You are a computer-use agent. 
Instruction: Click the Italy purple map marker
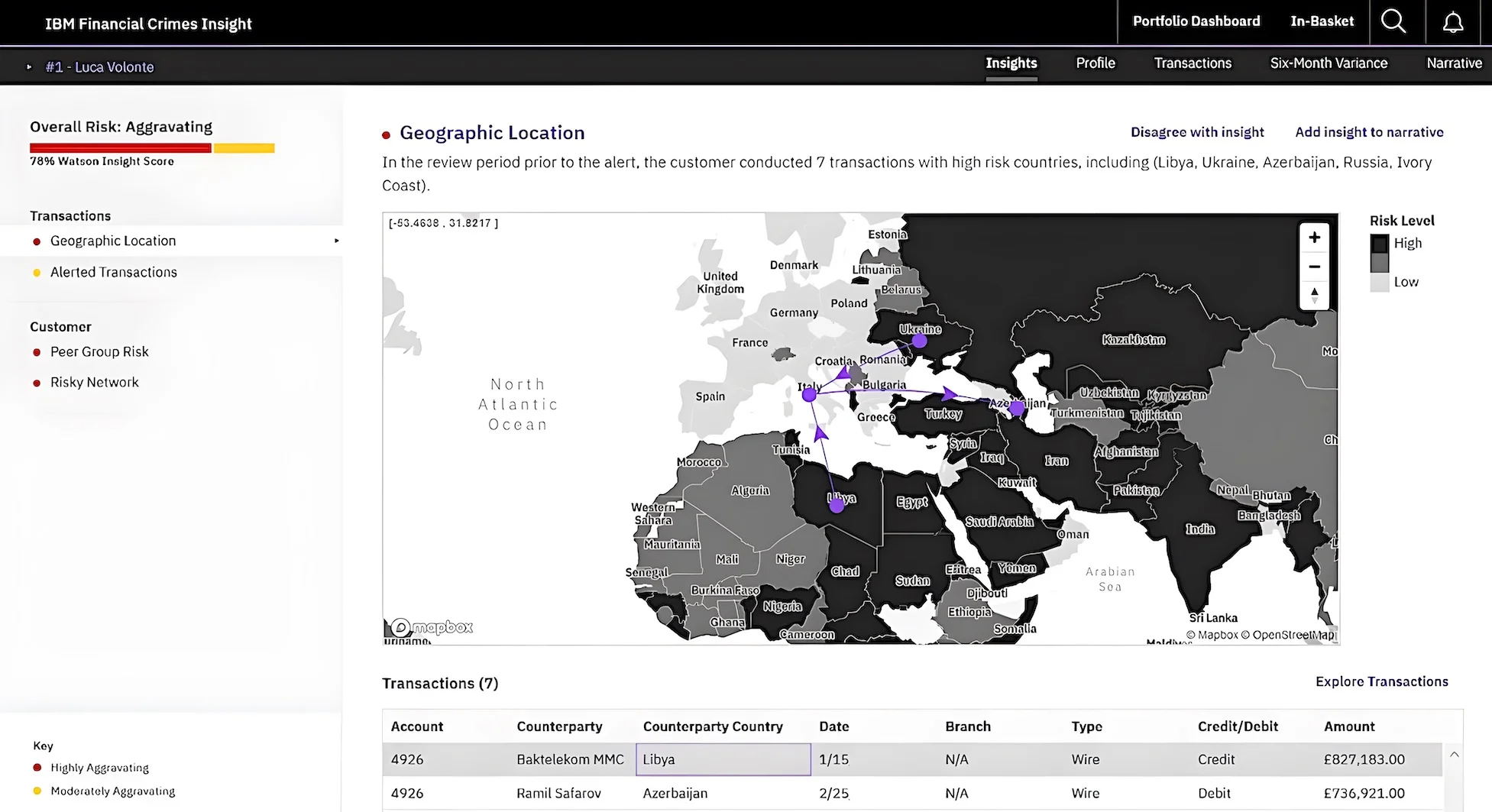[809, 395]
